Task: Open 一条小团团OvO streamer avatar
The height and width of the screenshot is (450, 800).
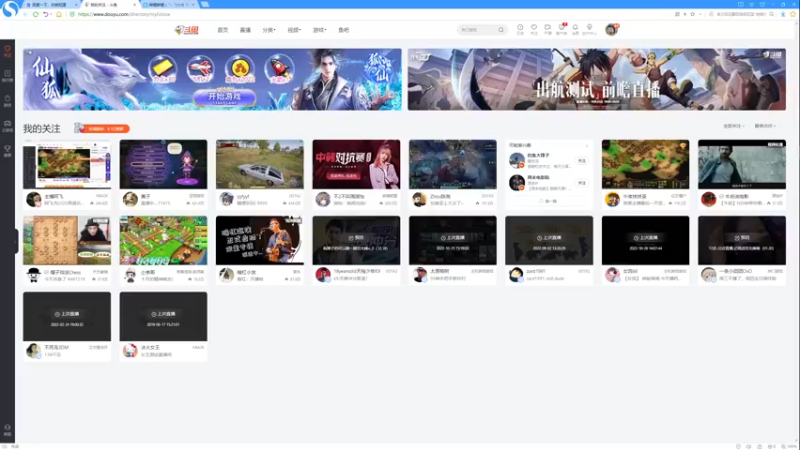Action: tap(708, 275)
